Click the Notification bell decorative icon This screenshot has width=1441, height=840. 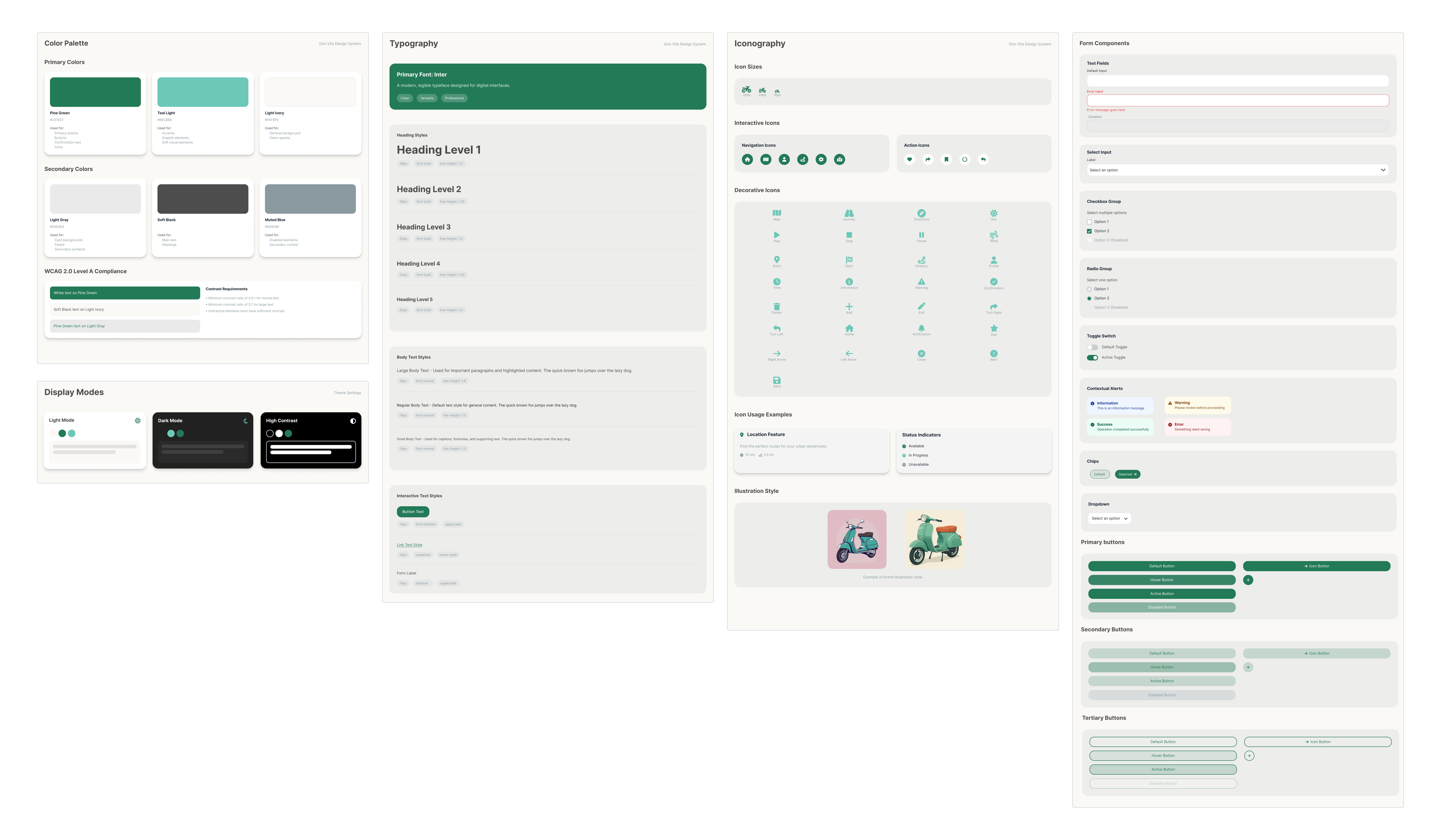pyautogui.click(x=921, y=328)
